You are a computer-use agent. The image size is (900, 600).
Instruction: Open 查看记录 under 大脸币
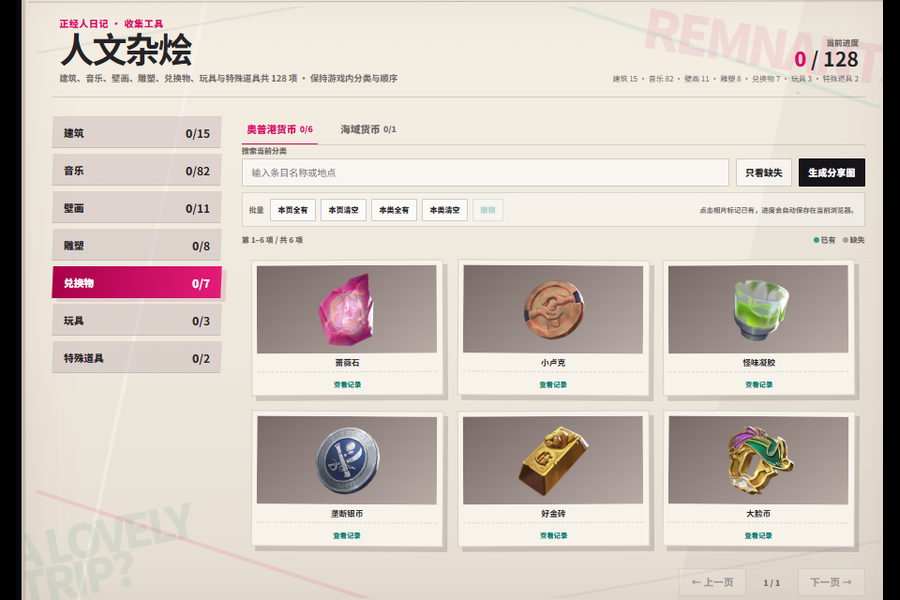758,536
